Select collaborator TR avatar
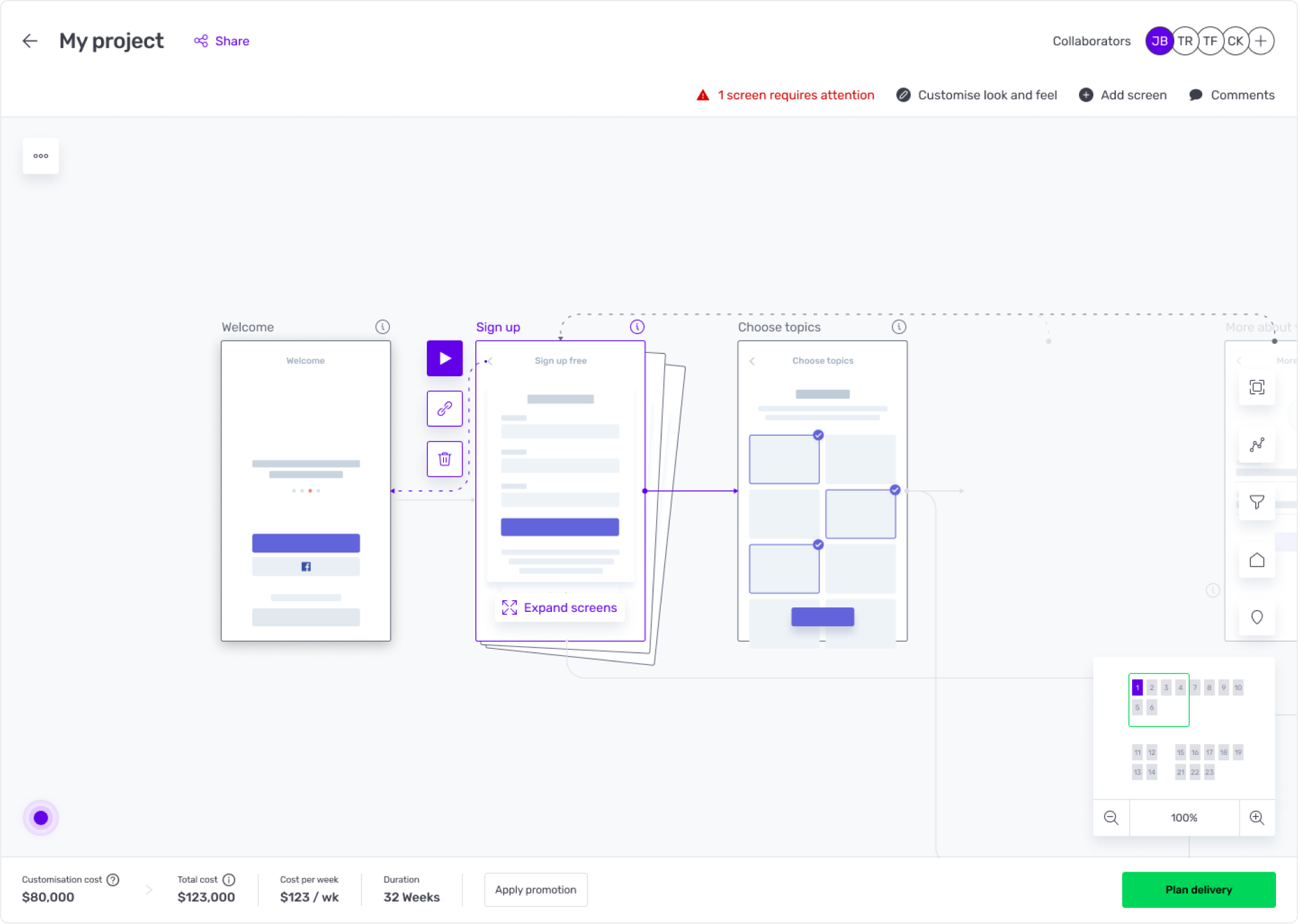1298x924 pixels. (1185, 41)
